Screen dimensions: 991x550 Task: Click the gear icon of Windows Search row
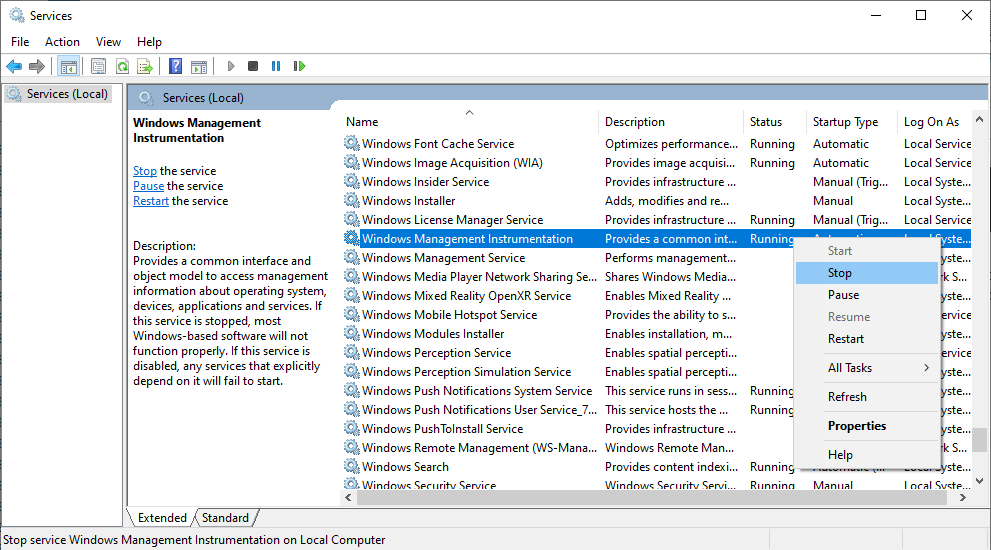pos(351,466)
